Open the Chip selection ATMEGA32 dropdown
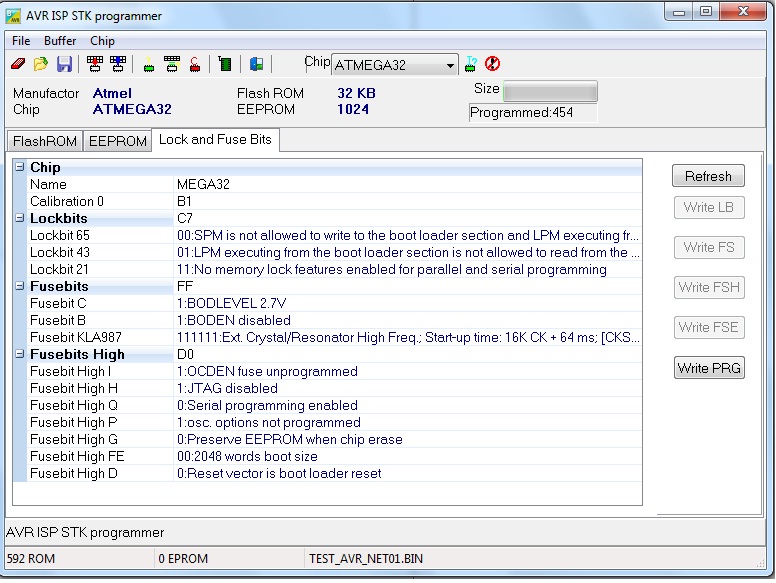The height and width of the screenshot is (583, 776). coord(395,65)
